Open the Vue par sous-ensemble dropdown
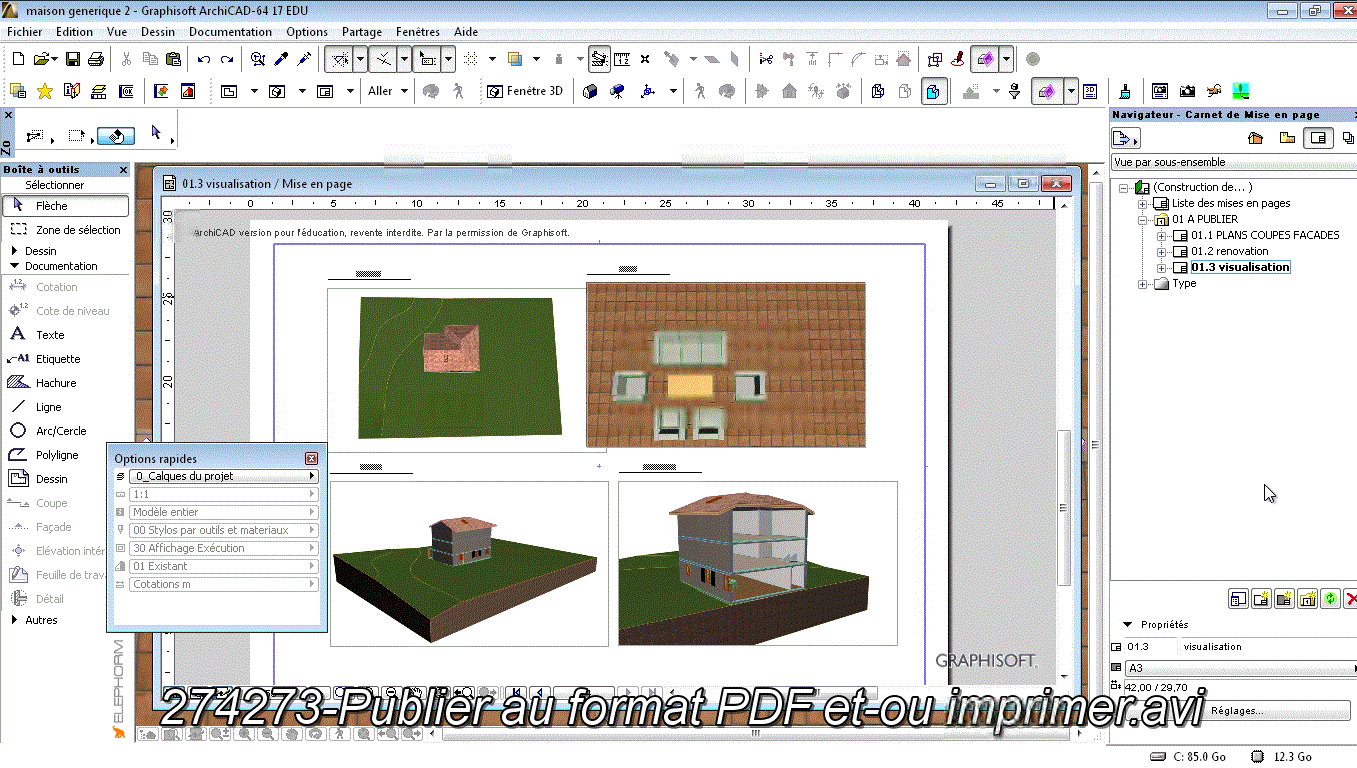Viewport: 1357px width, 768px height. click(1234, 162)
